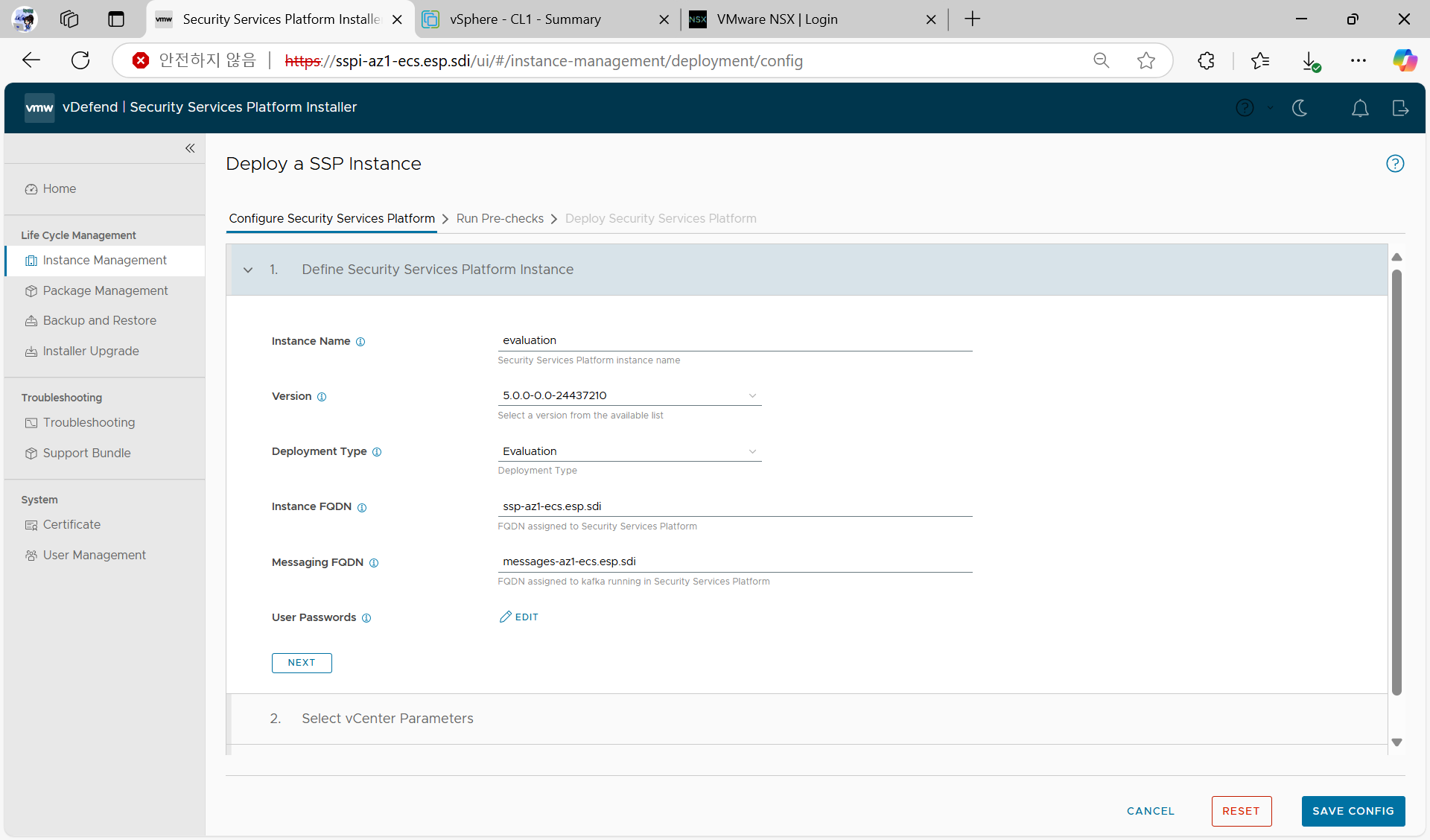
Task: Select Security Services Platform Installer tab
Action: (282, 19)
